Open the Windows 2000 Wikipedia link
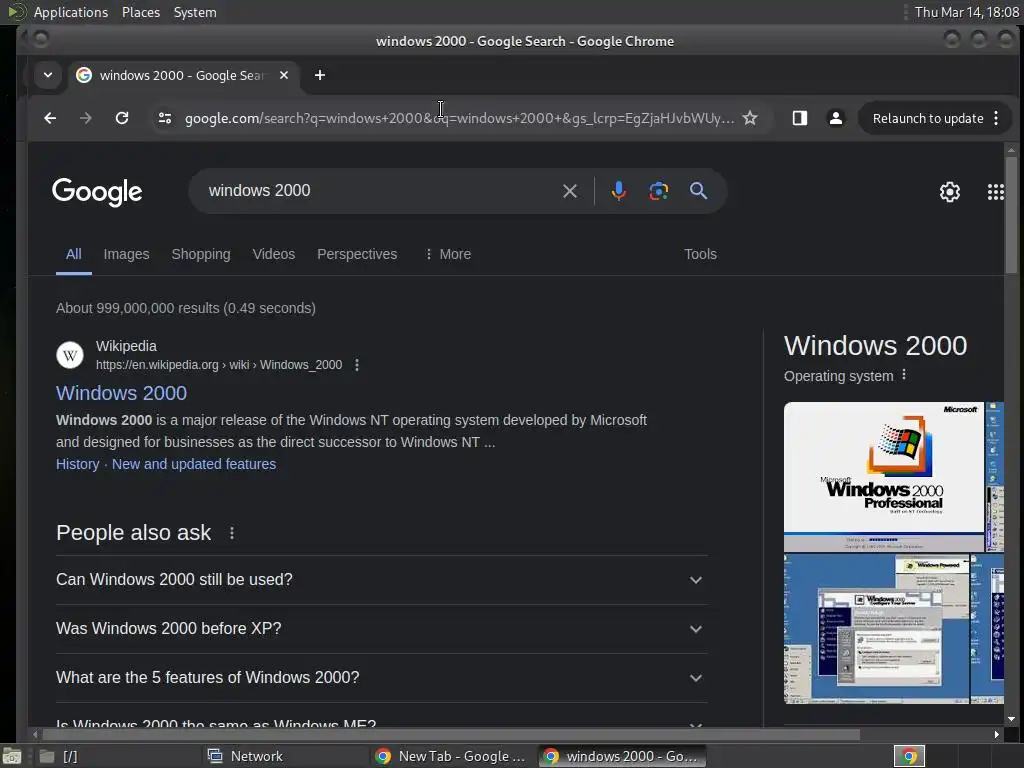 pos(121,392)
